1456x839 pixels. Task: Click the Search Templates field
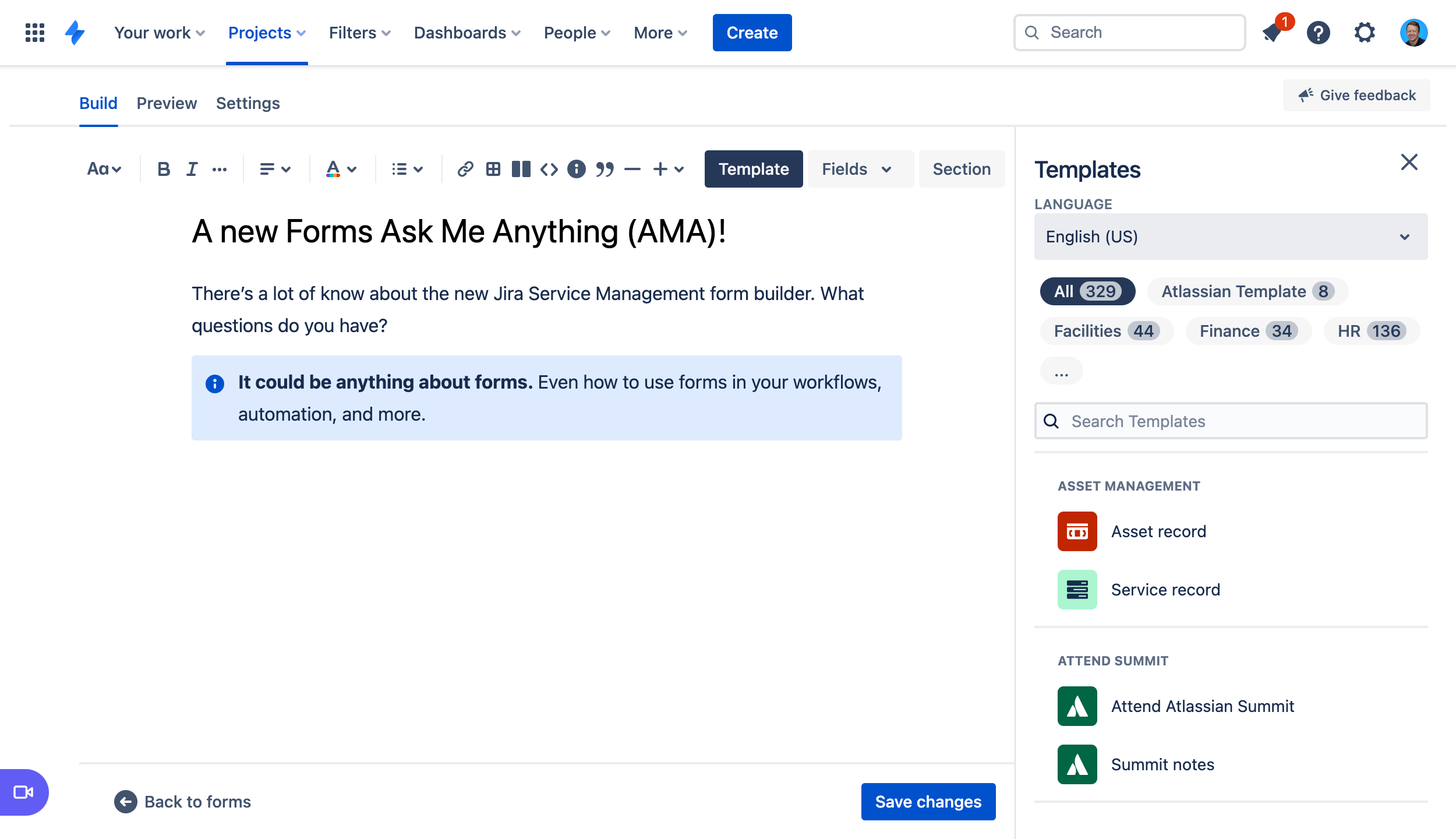(1231, 421)
